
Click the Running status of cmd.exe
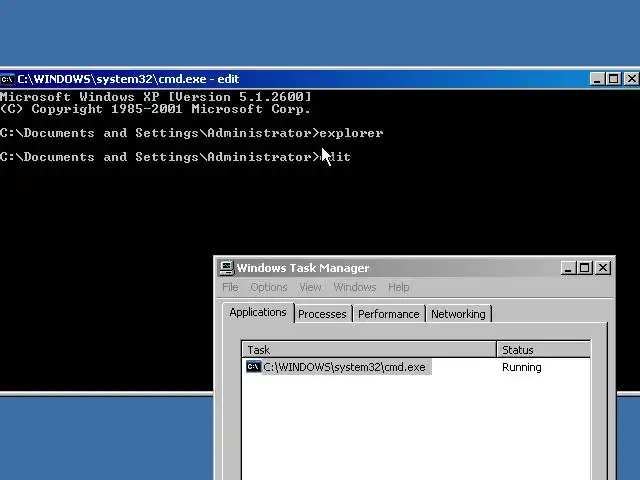522,367
